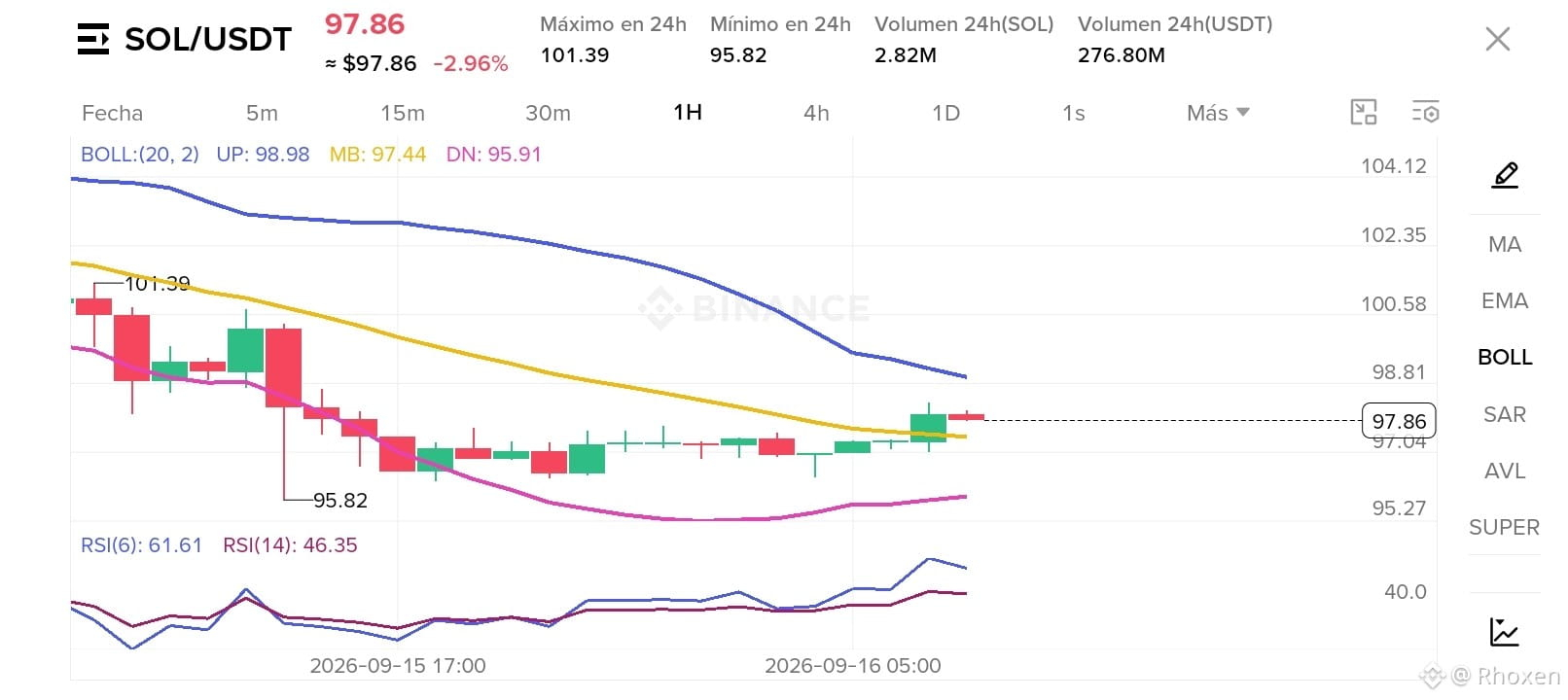Select the 1H timeframe tab
Screen dimensions: 1568x700
[688, 112]
